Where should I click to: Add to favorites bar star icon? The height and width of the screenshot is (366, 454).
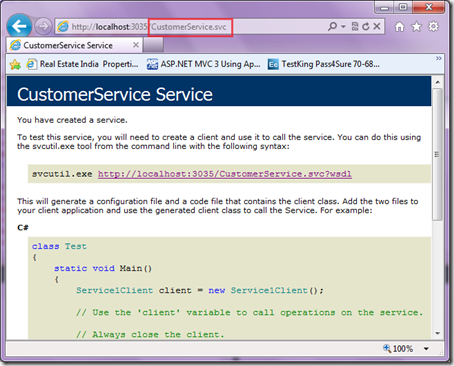pyautogui.click(x=15, y=64)
